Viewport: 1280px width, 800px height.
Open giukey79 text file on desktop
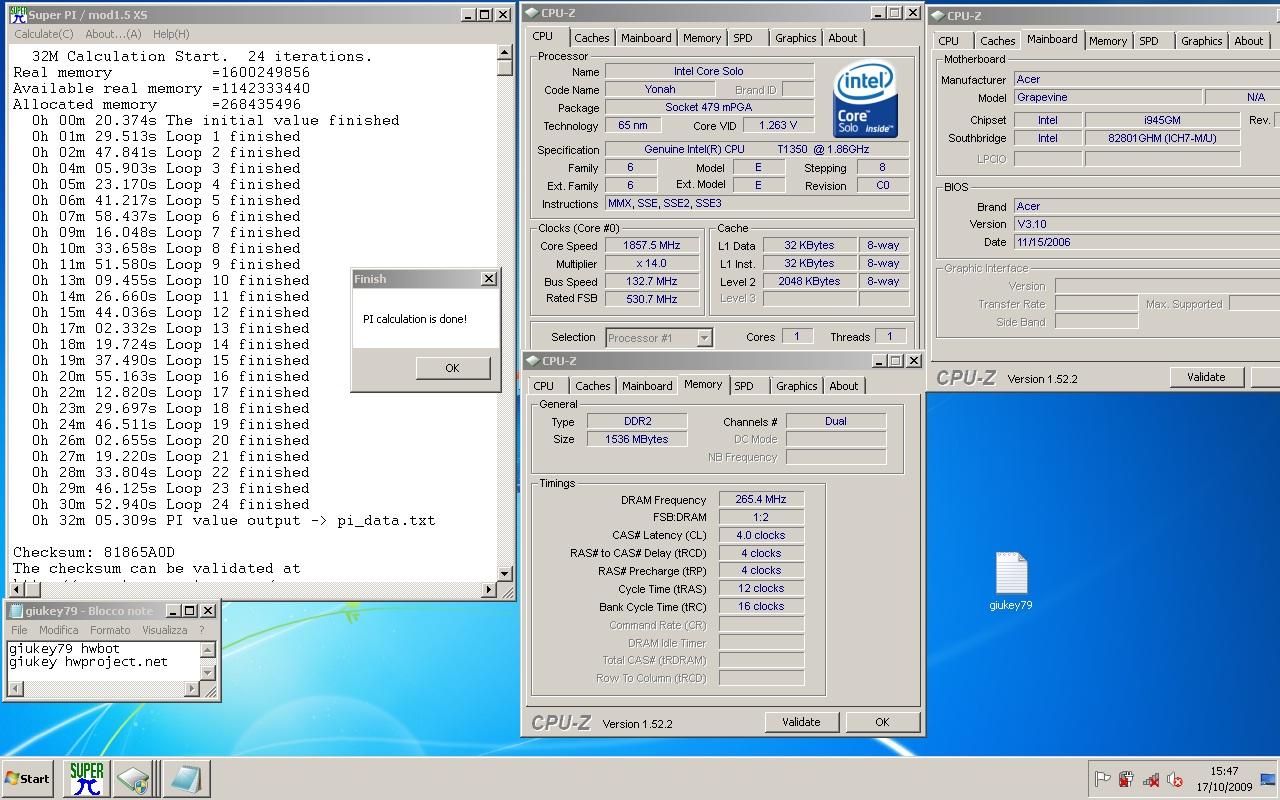1011,581
